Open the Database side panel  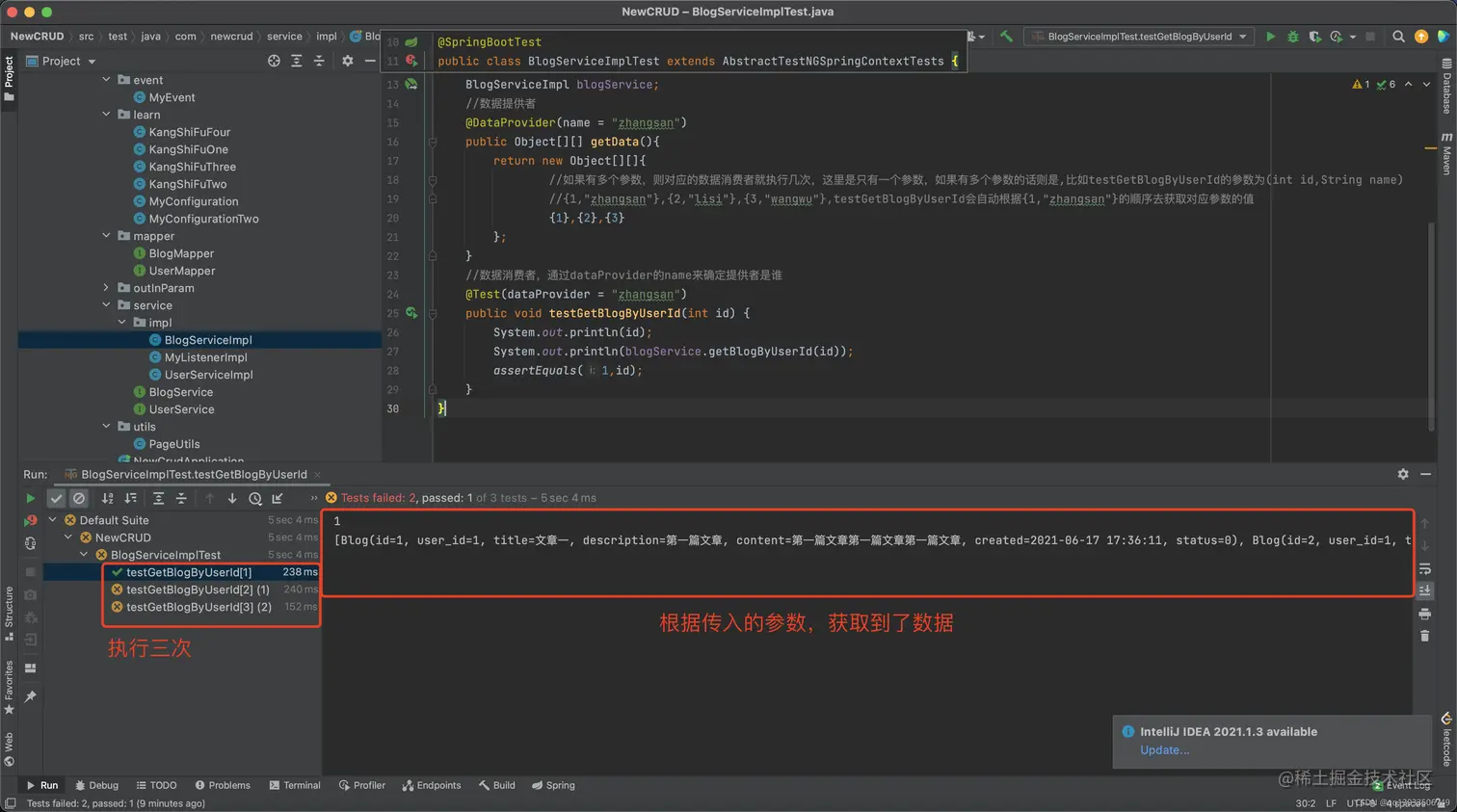(1446, 87)
